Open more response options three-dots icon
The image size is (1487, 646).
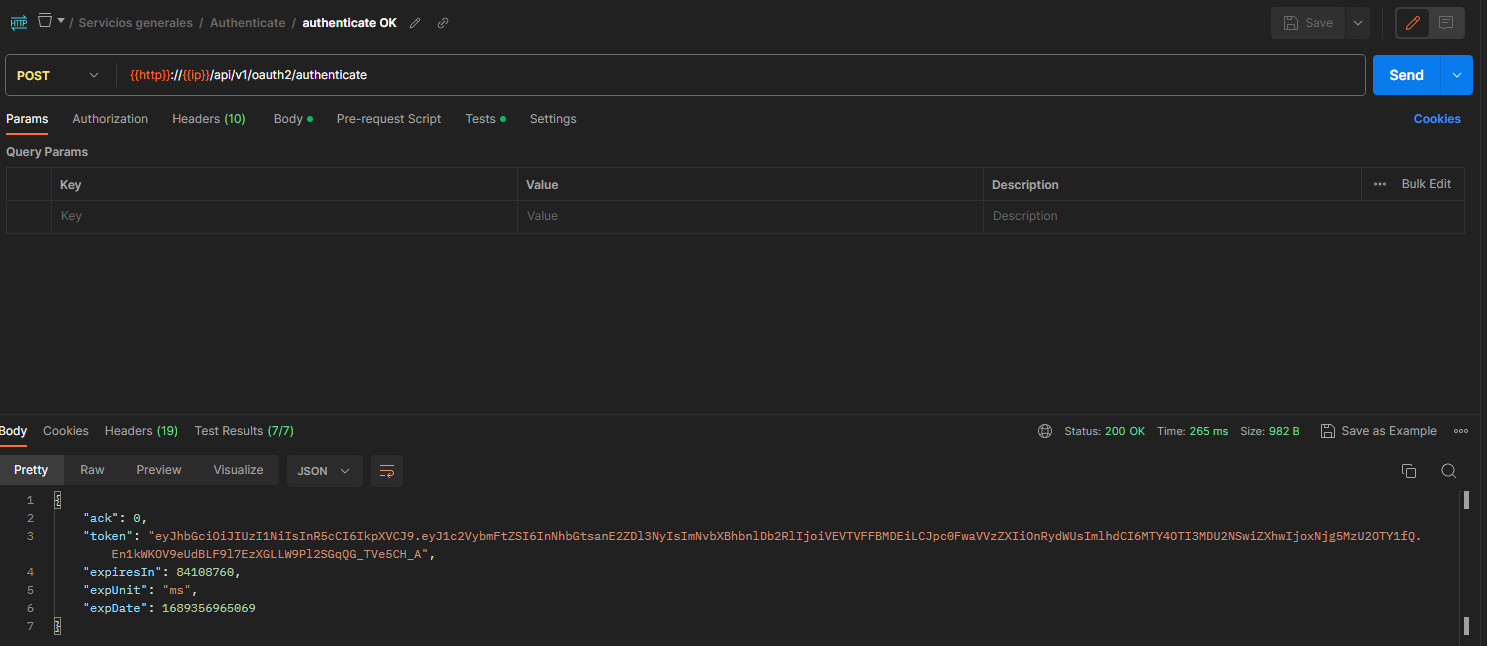[x=1461, y=431]
